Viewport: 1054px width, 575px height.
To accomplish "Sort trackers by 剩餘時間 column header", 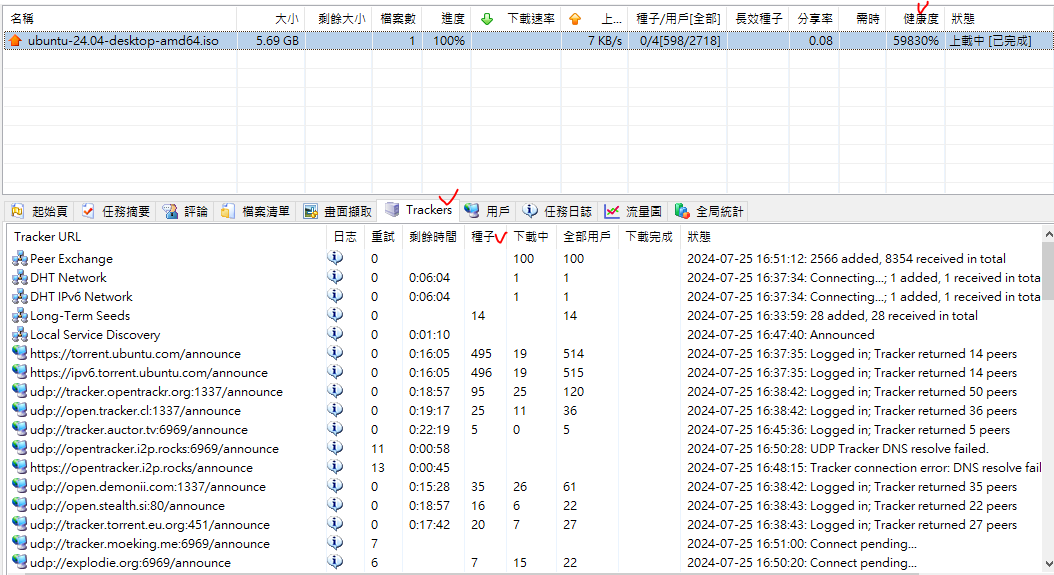I will (x=432, y=237).
